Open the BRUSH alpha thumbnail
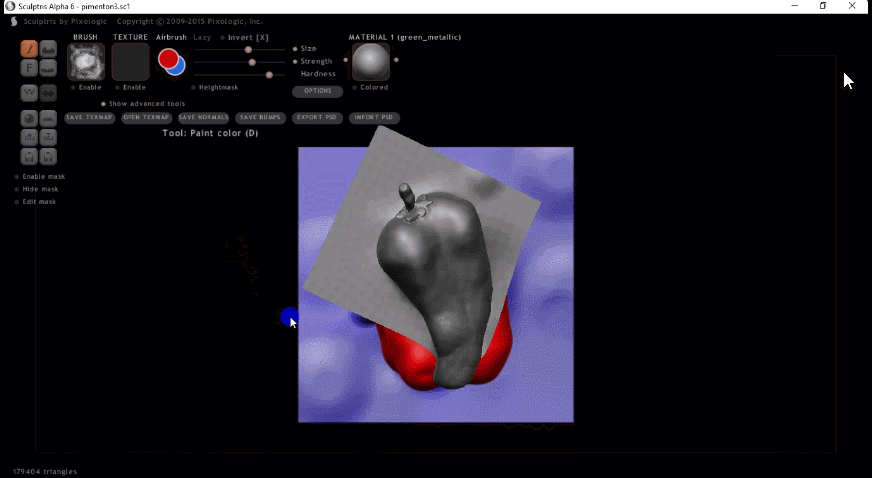The width and height of the screenshot is (872, 478). [x=86, y=62]
